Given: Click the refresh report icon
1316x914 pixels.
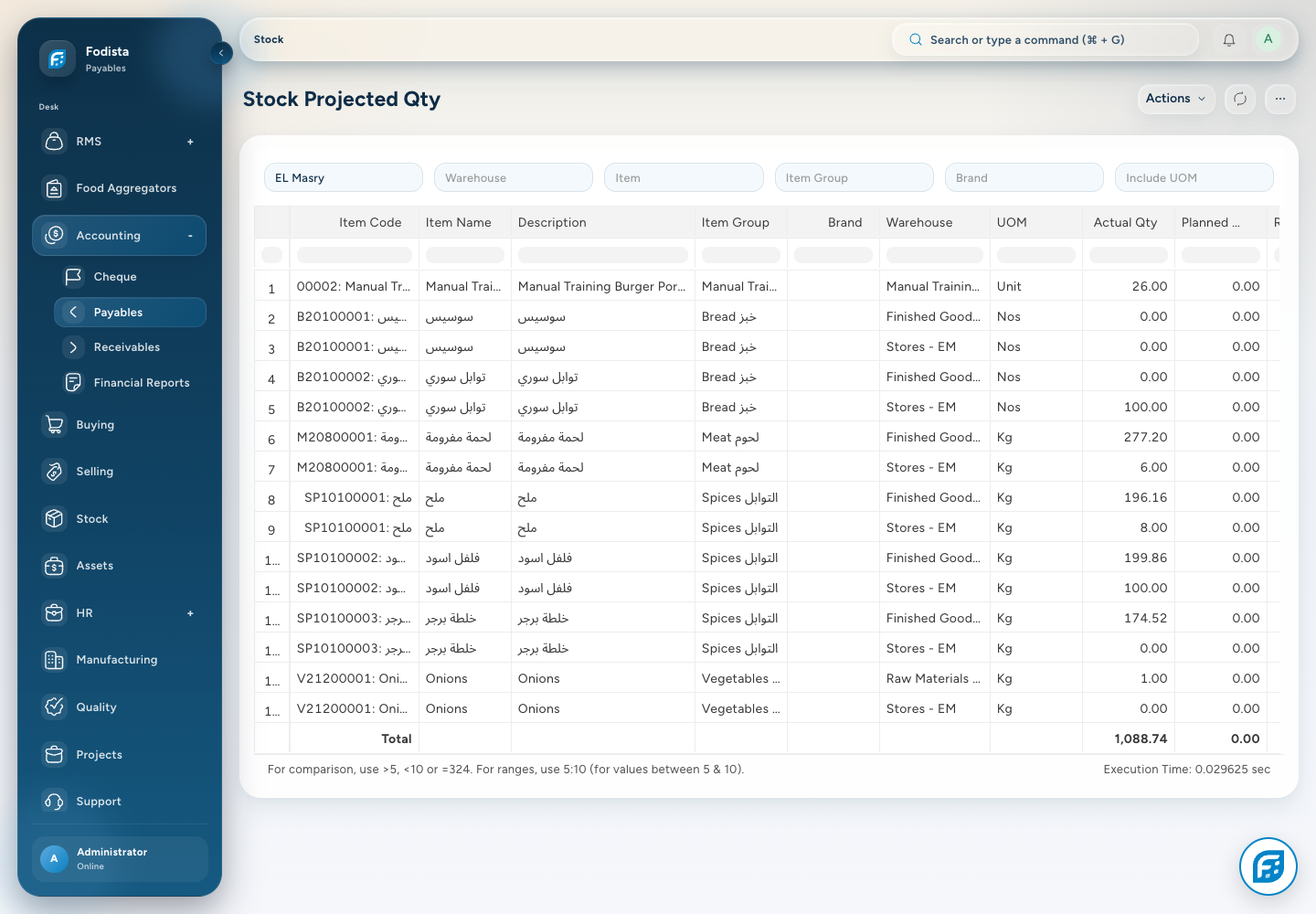Looking at the screenshot, I should [x=1240, y=99].
